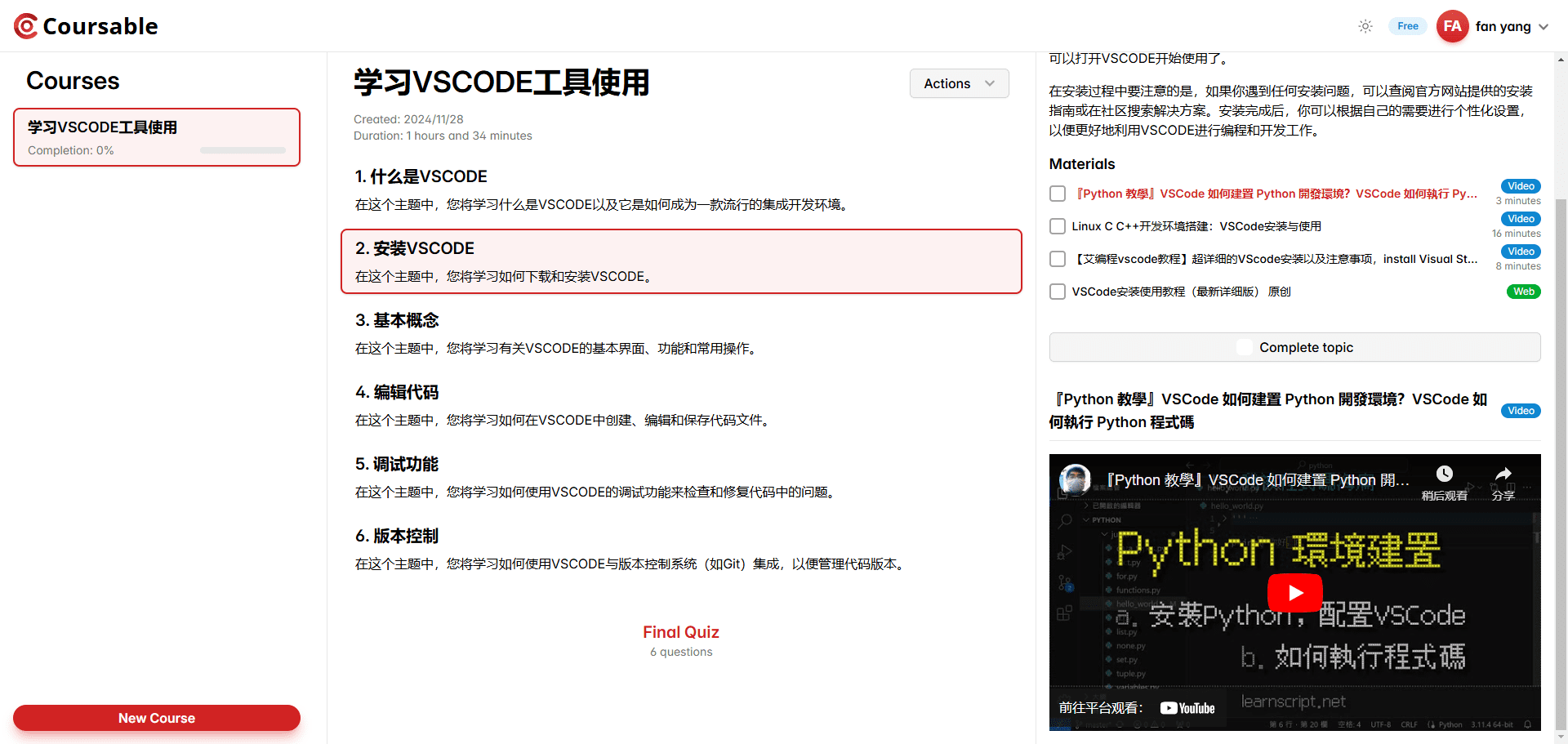This screenshot has height=744, width=1568.
Task: Click the Watch later clock icon
Action: (x=1444, y=474)
